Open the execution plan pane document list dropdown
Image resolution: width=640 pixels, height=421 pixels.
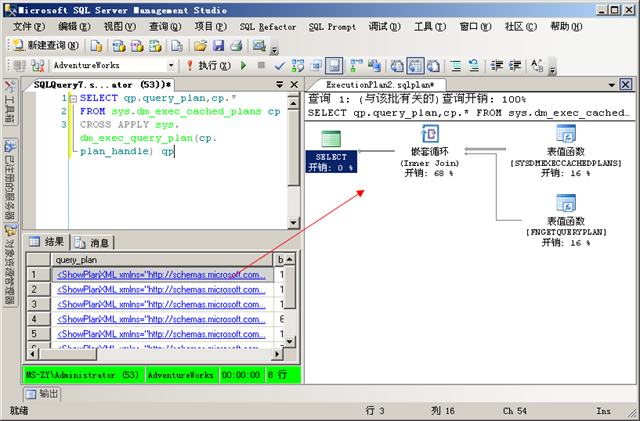coord(611,85)
